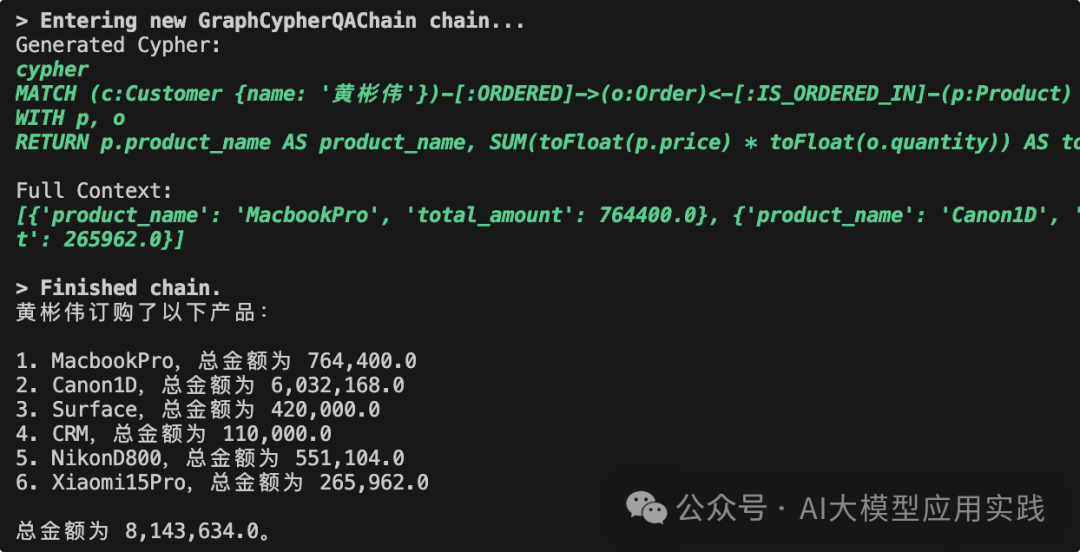Click the 黄彬伟订购了以下产品 line

click(142, 312)
